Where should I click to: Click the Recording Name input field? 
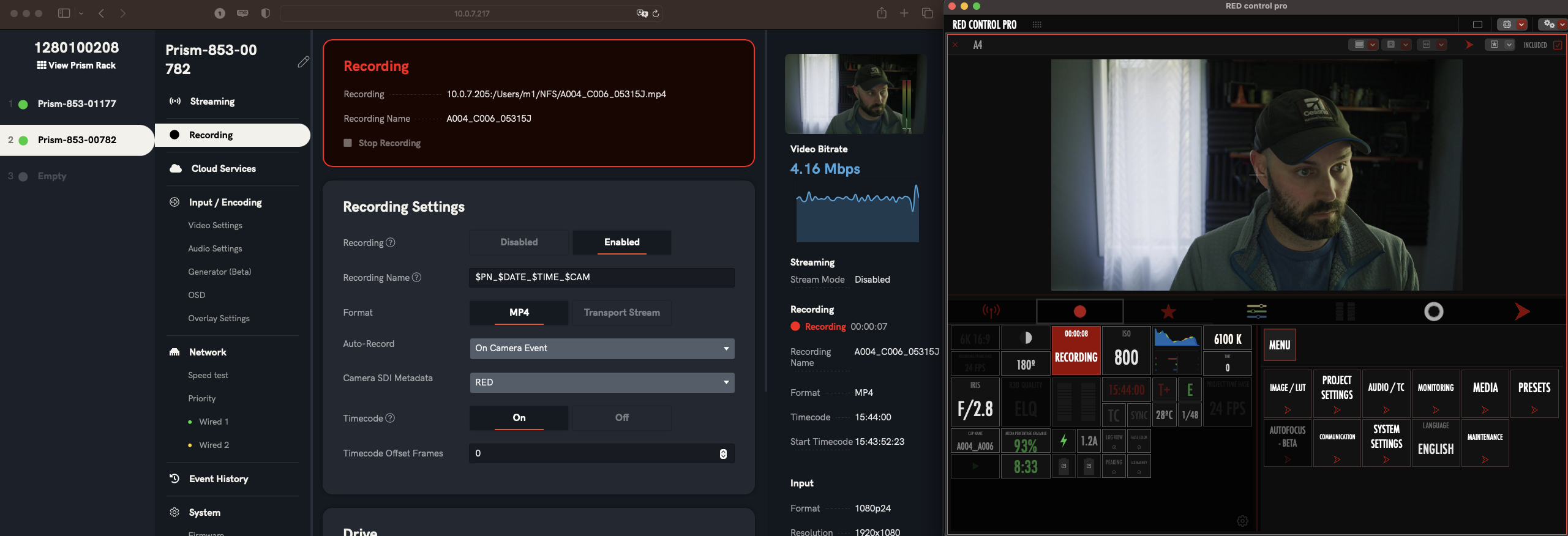601,277
